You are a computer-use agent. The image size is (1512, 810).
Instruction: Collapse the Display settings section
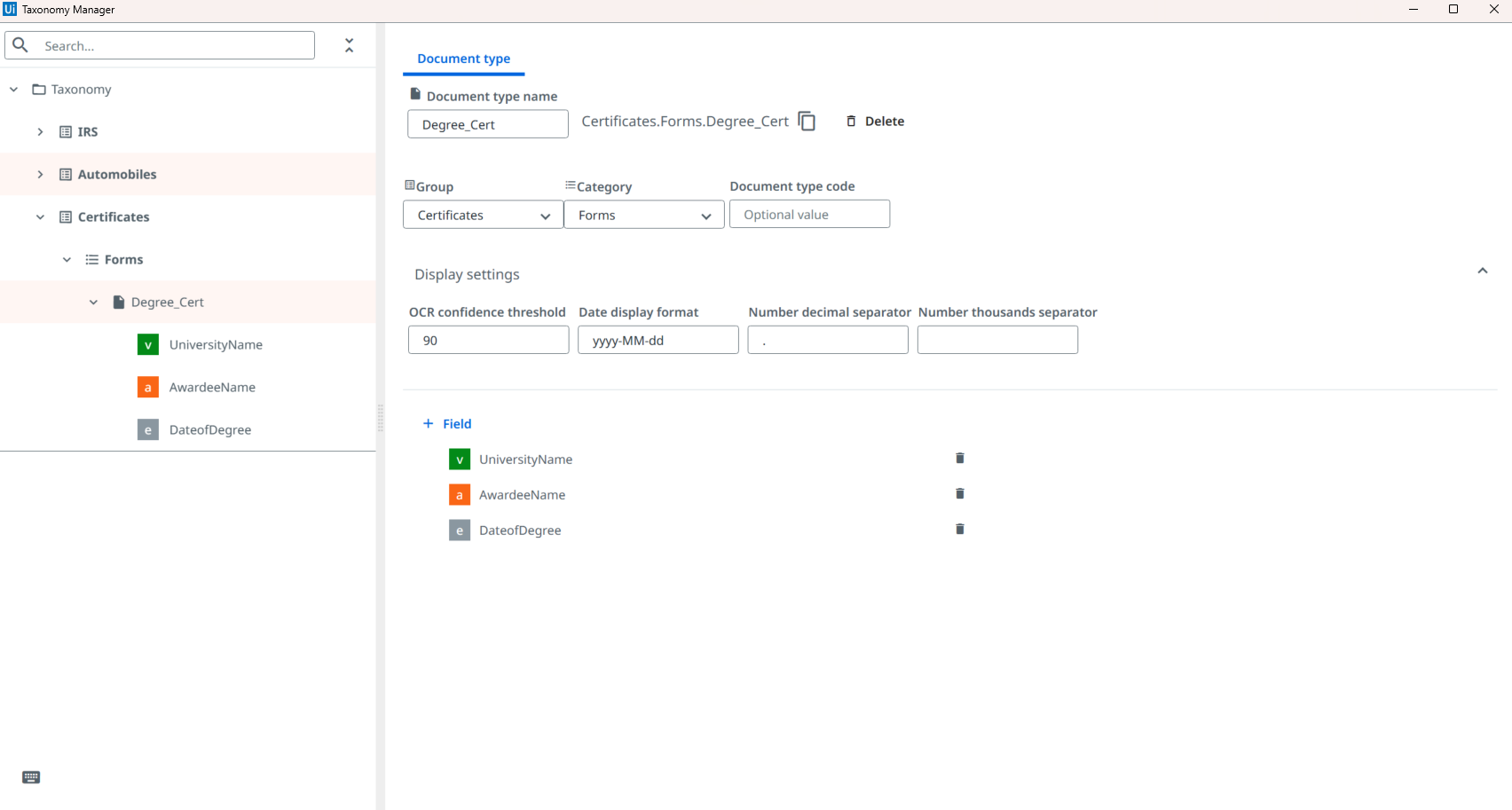pos(1482,271)
